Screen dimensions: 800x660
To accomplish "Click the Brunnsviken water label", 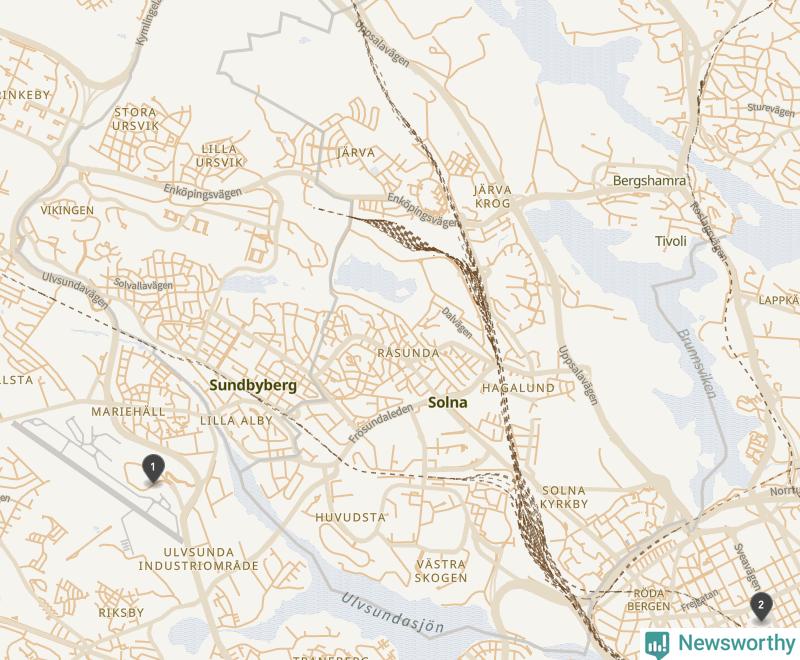I will click(696, 363).
